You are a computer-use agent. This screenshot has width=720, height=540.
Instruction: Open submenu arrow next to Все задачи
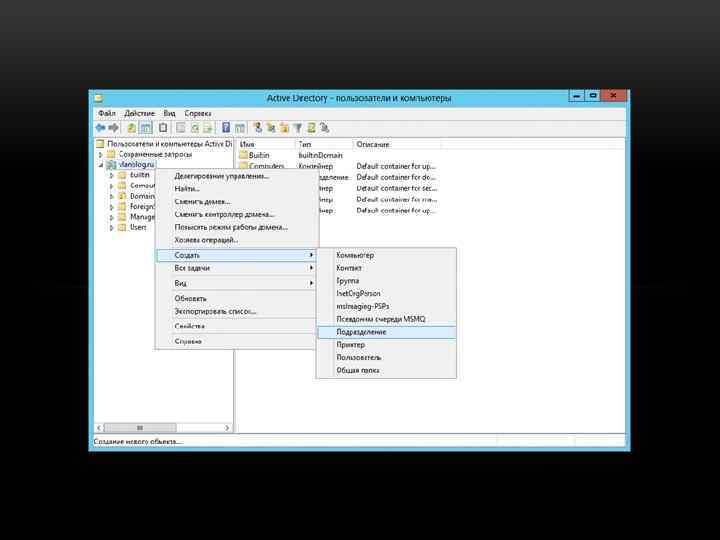click(311, 268)
